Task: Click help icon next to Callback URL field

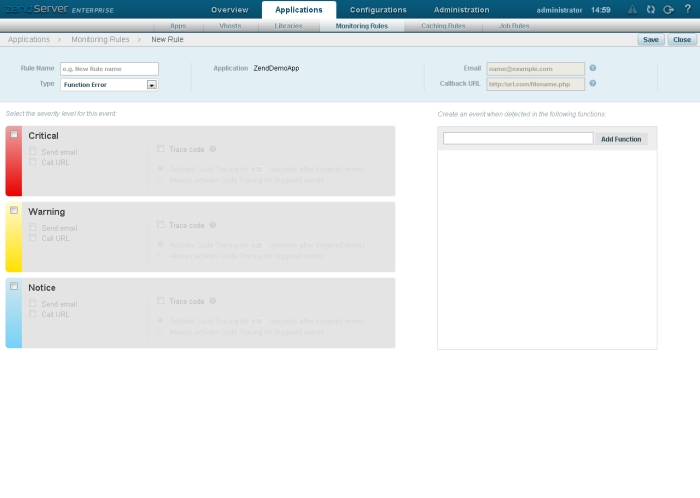Action: click(x=593, y=84)
